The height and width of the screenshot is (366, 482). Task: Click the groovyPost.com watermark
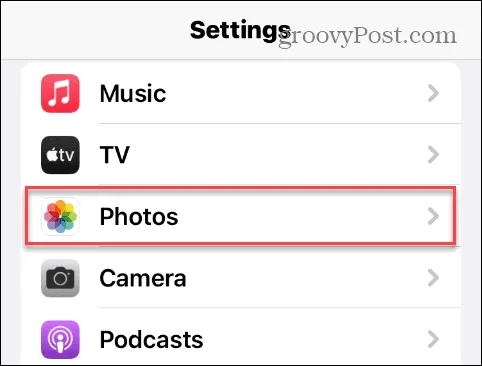(x=367, y=36)
